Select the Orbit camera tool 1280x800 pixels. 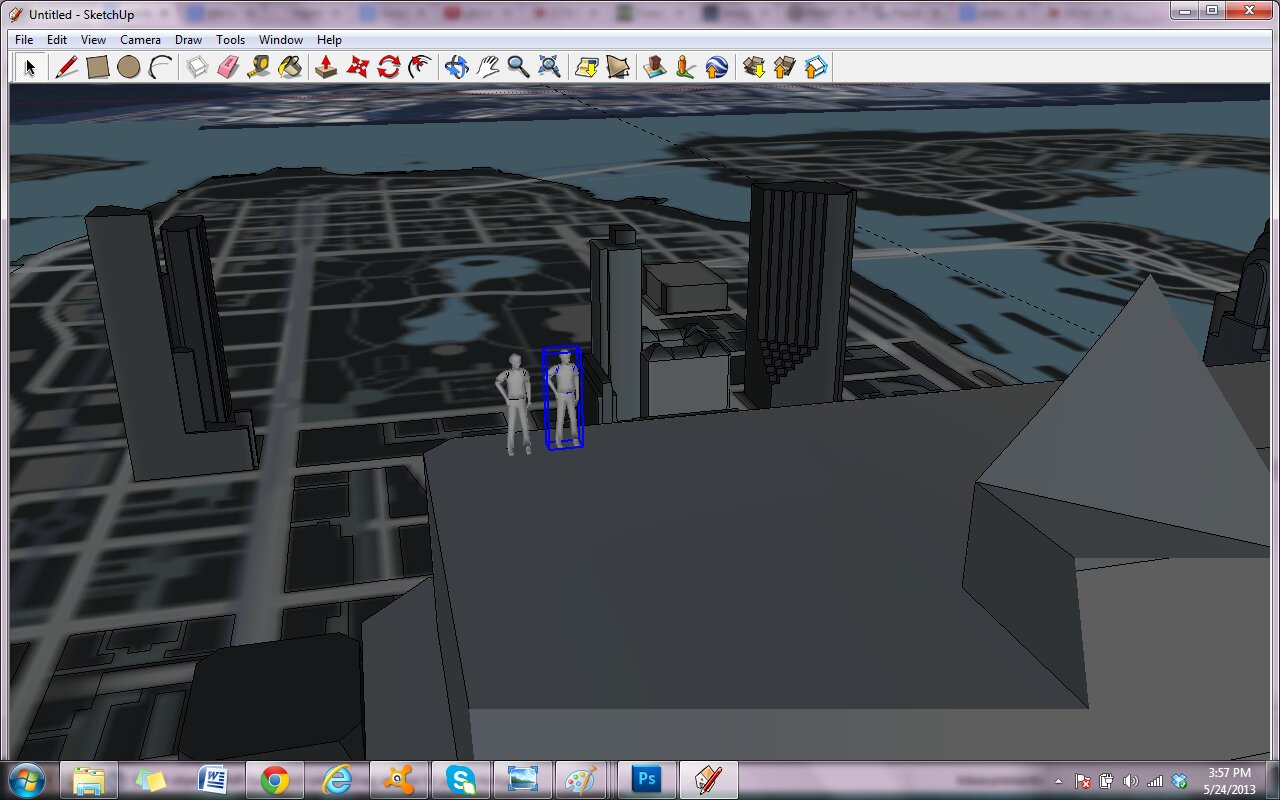(x=456, y=67)
